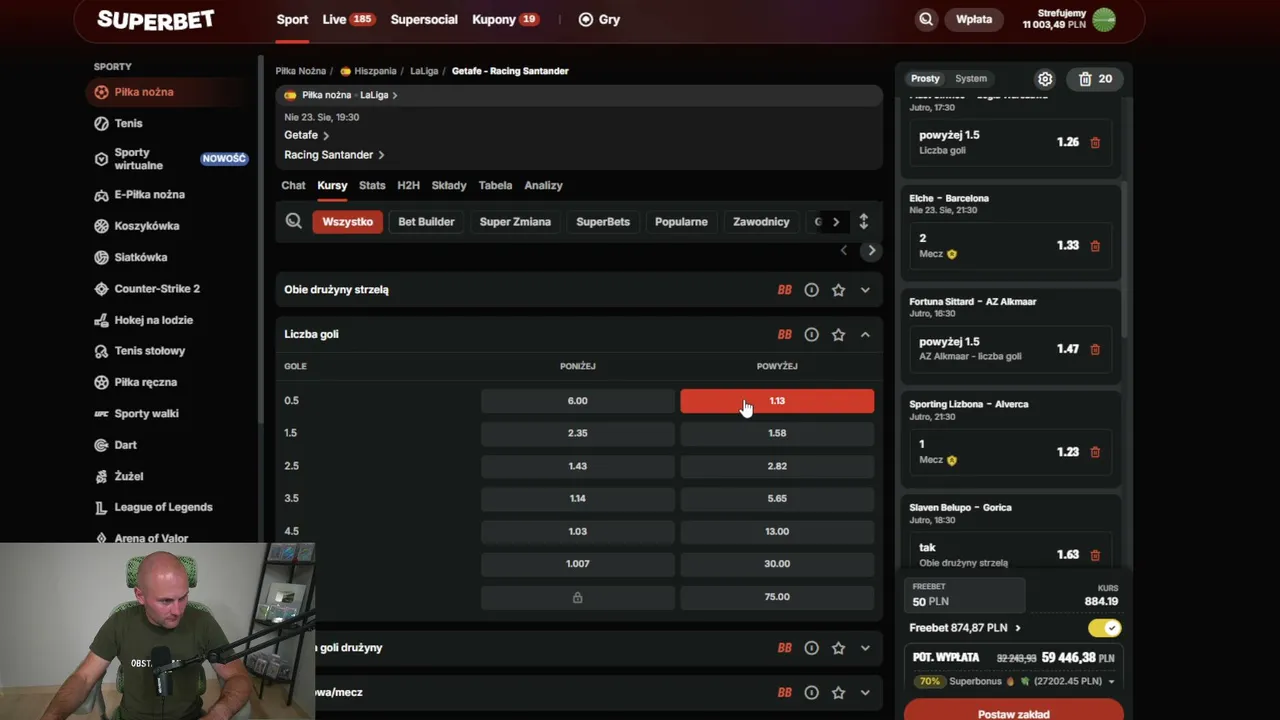Click the SUPERBET logo

pyautogui.click(x=156, y=20)
